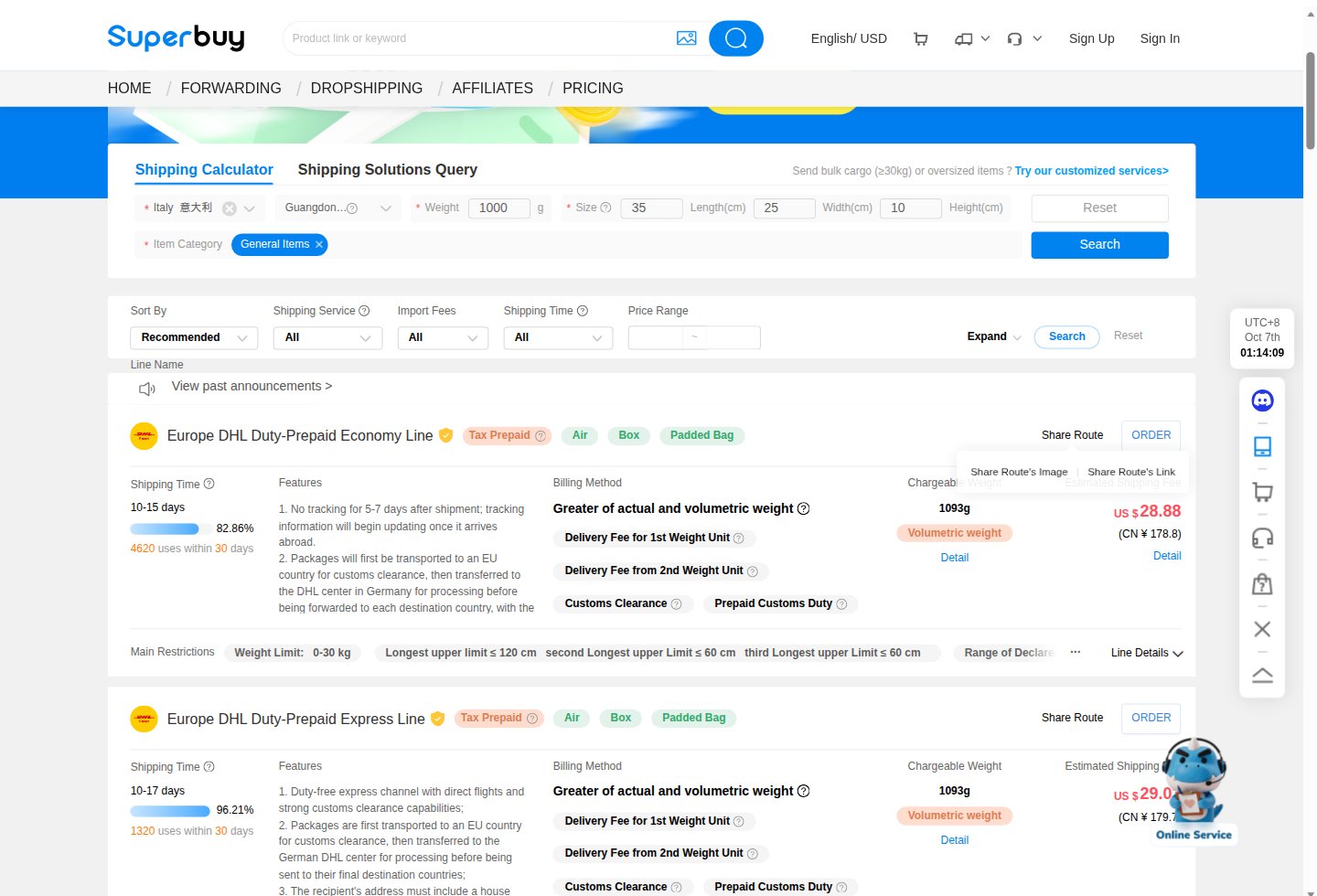Click the Size help question icon
The height and width of the screenshot is (896, 1317).
(605, 208)
